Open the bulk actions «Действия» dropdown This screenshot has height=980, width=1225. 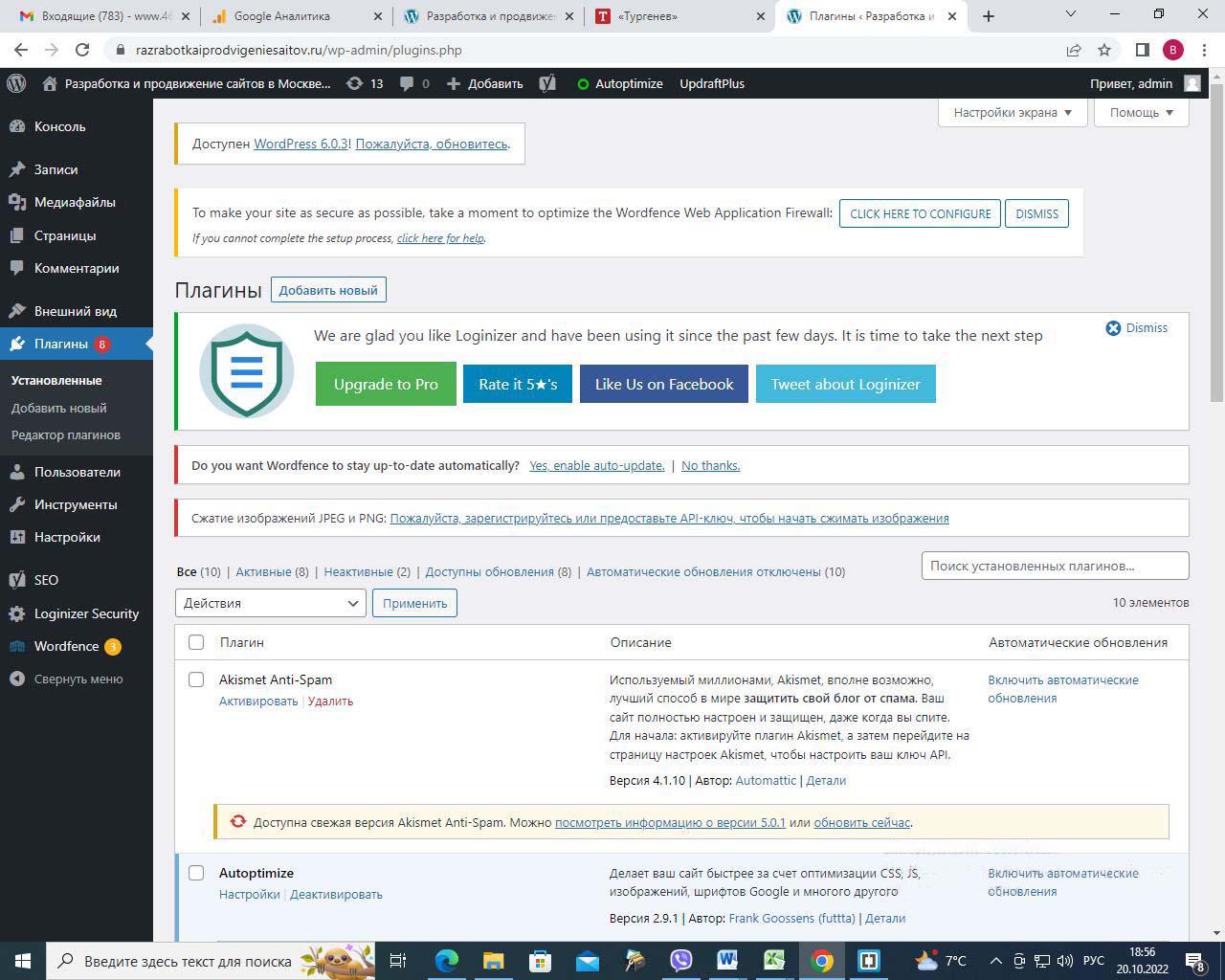[x=271, y=603]
